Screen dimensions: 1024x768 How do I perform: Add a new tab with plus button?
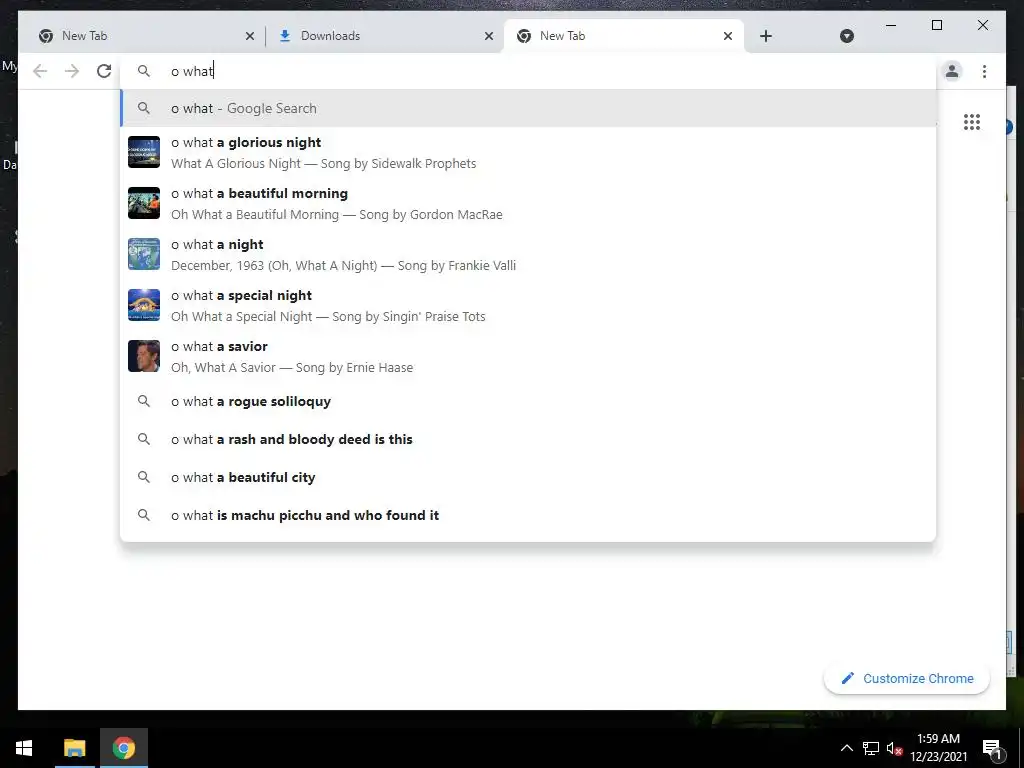(766, 36)
